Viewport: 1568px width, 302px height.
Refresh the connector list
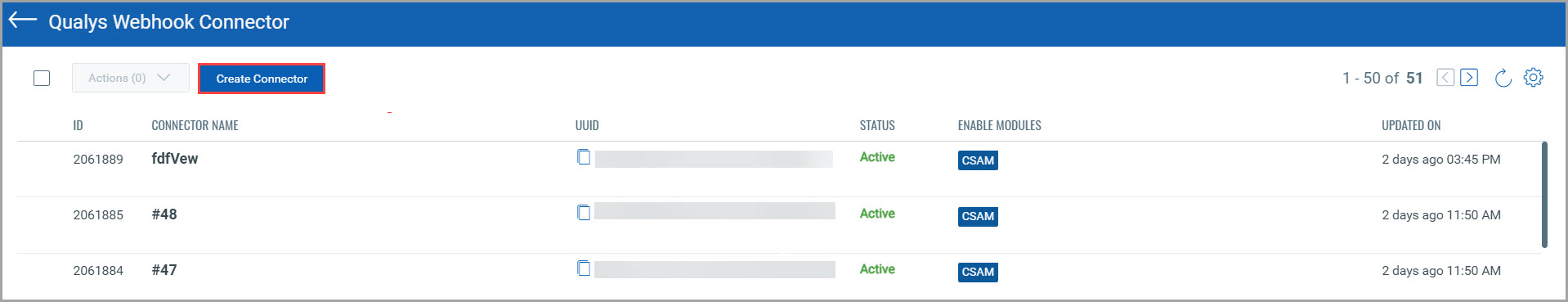[x=1503, y=78]
